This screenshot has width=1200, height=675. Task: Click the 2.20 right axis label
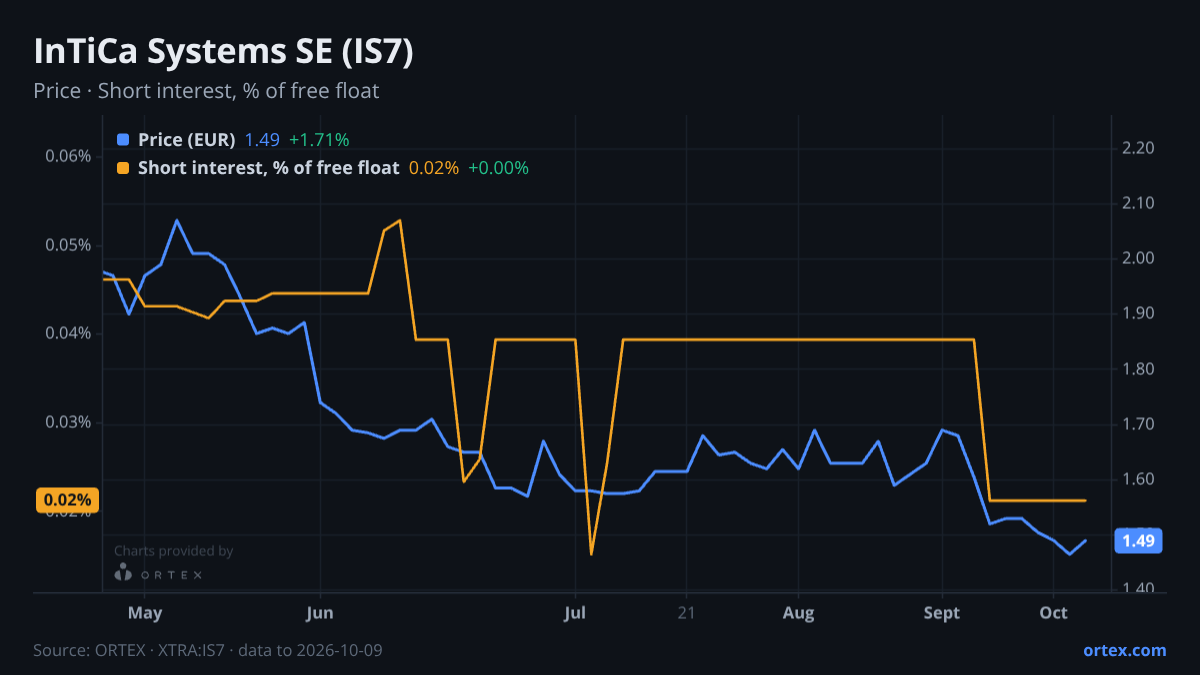[x=1139, y=148]
